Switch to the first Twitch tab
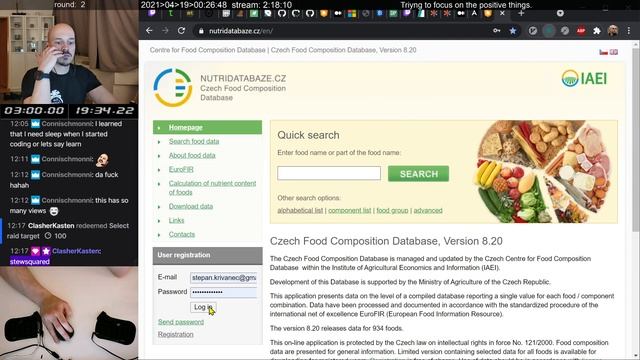This screenshot has width=640, height=360. [x=152, y=13]
